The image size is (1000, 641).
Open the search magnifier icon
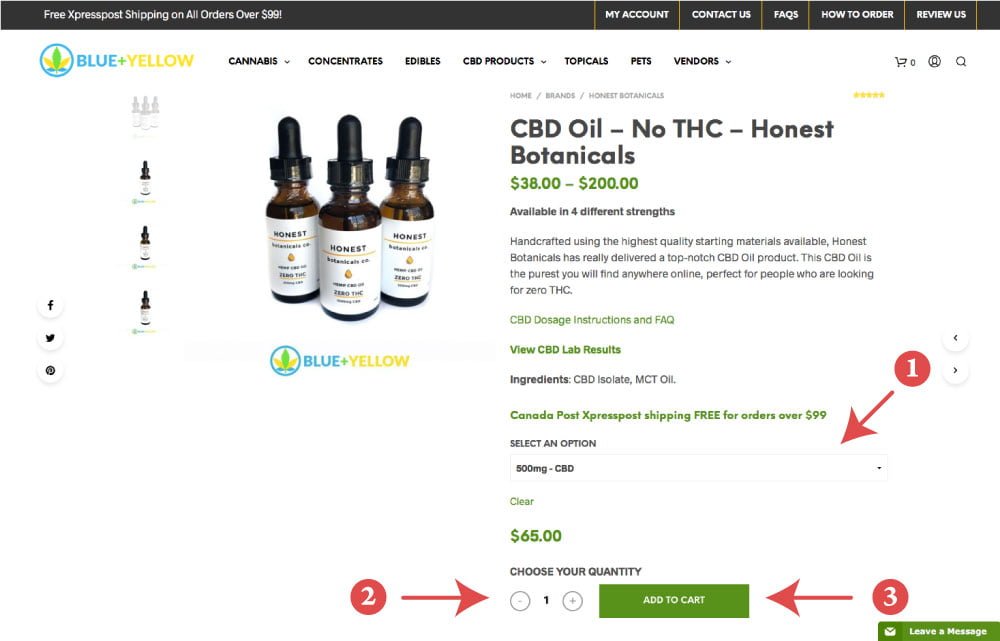[960, 62]
